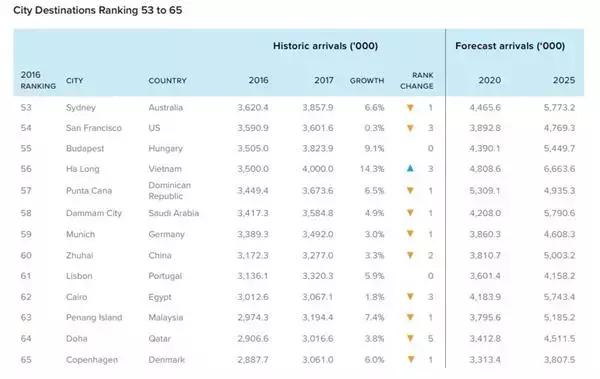The width and height of the screenshot is (600, 379).
Task: Click the 2025 forecast column header
Action: (564, 80)
